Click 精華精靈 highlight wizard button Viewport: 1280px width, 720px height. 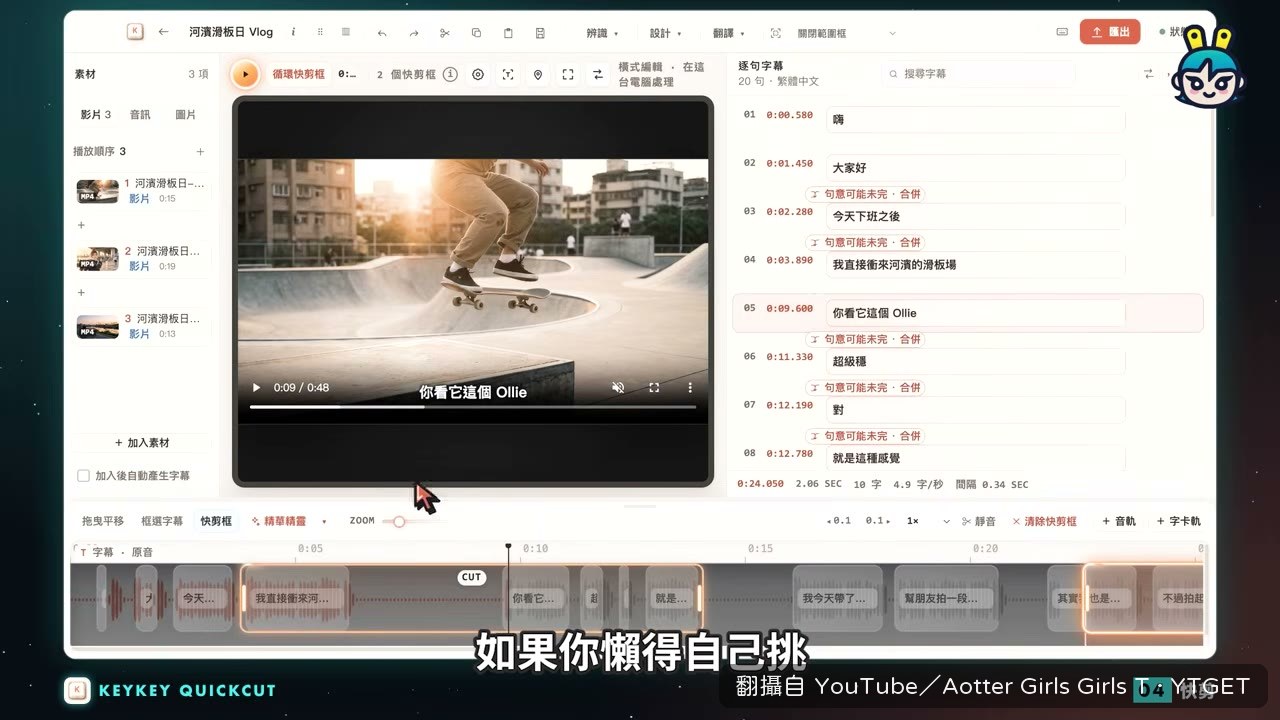[x=279, y=521]
